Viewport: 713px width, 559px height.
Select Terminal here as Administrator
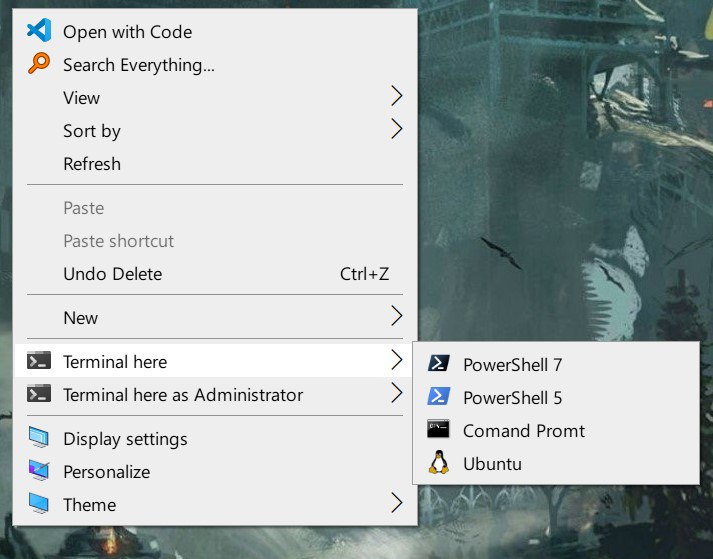point(215,394)
